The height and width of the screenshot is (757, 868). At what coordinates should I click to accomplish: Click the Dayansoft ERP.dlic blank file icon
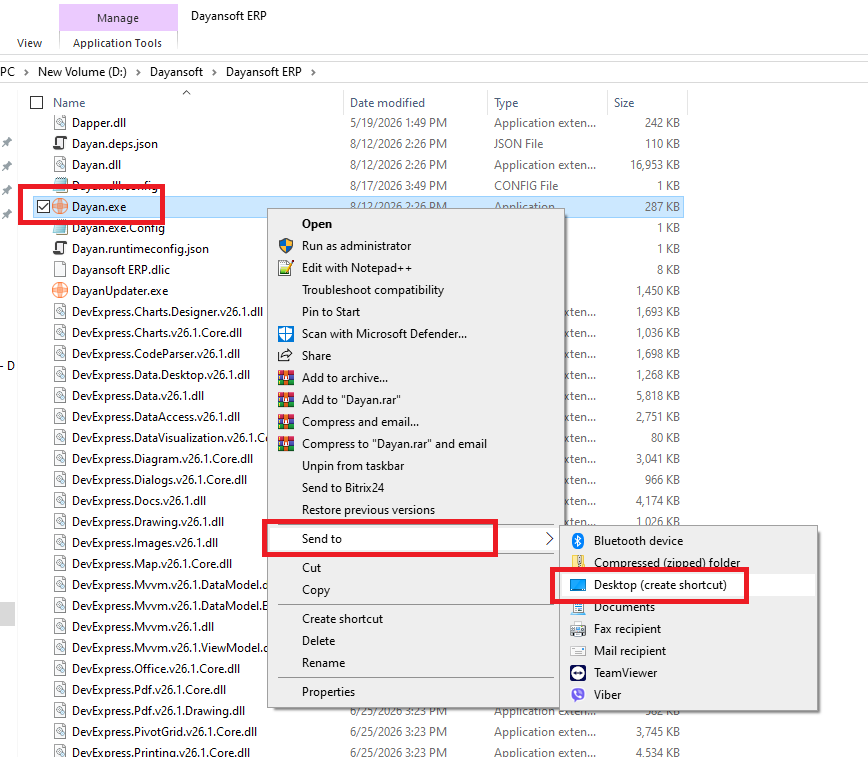click(x=60, y=270)
